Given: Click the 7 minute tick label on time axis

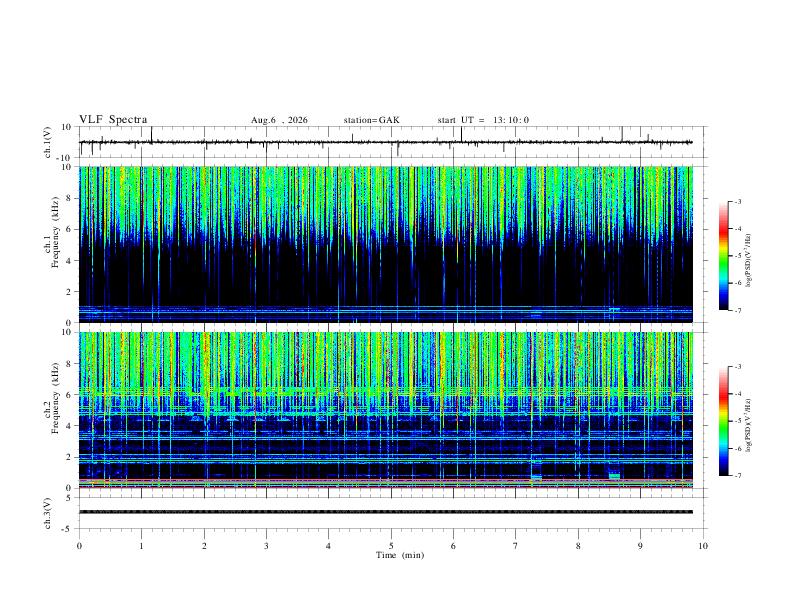Looking at the screenshot, I should (516, 546).
